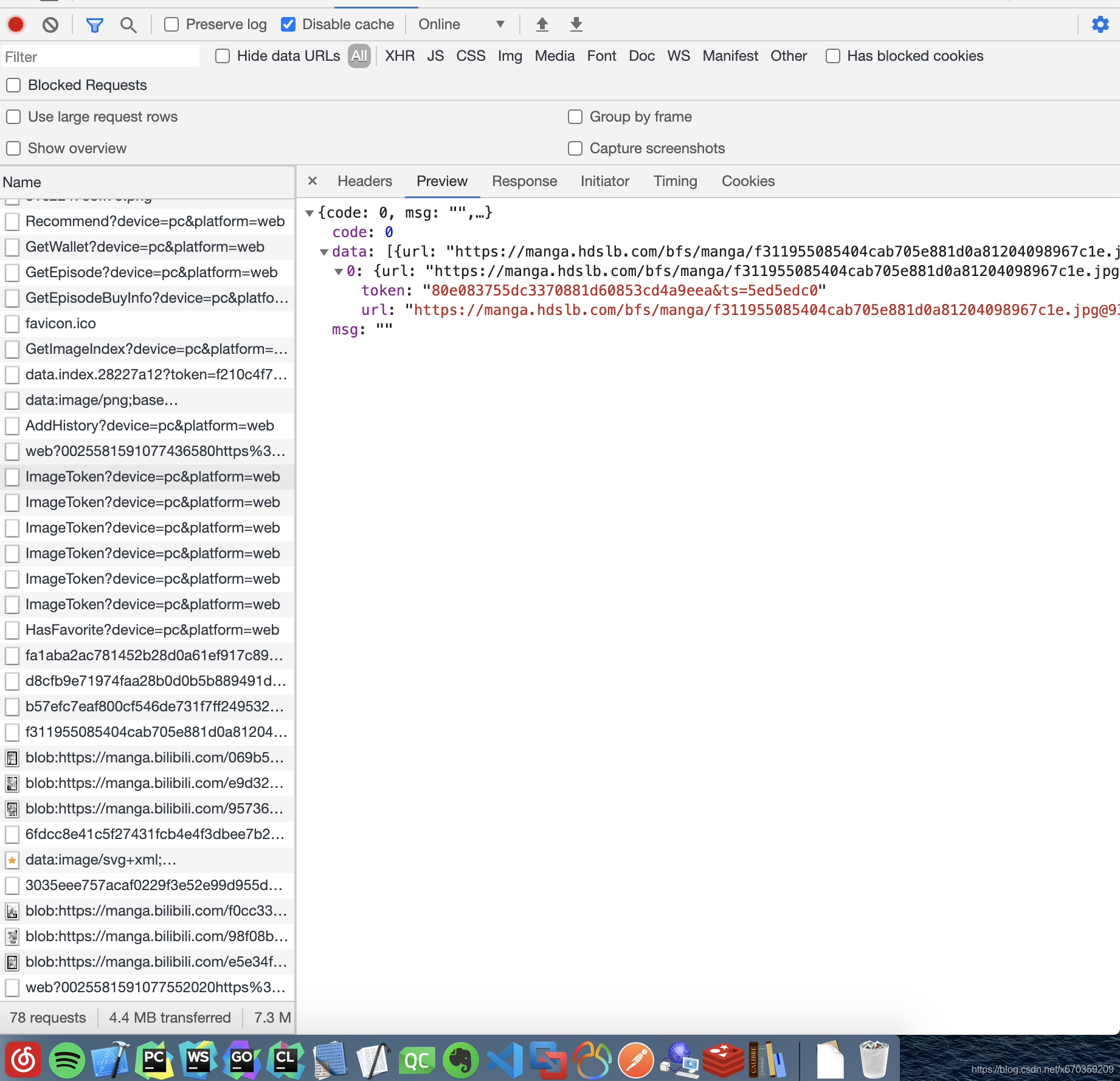Collapse the data array node
Screen dimensions: 1120x1081
click(x=324, y=252)
